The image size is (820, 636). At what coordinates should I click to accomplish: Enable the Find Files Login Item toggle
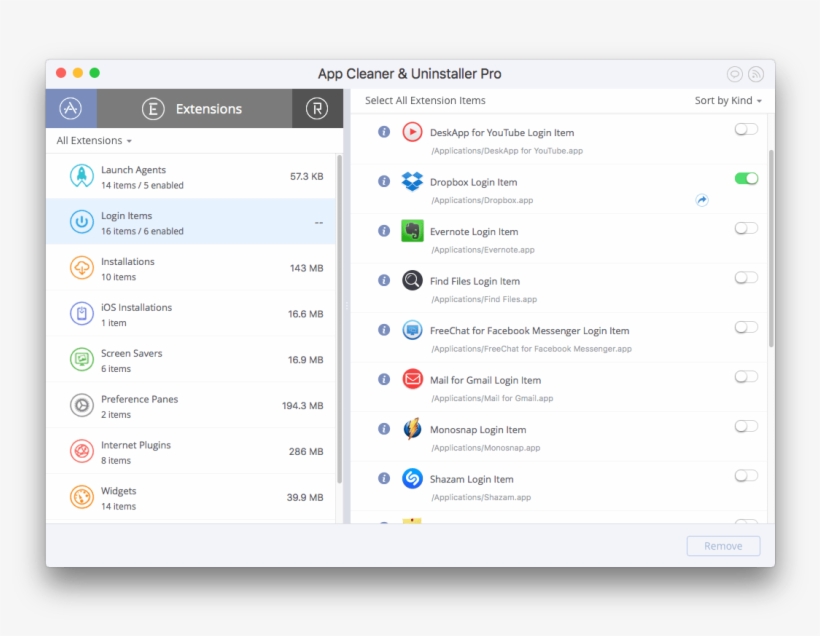pos(746,278)
